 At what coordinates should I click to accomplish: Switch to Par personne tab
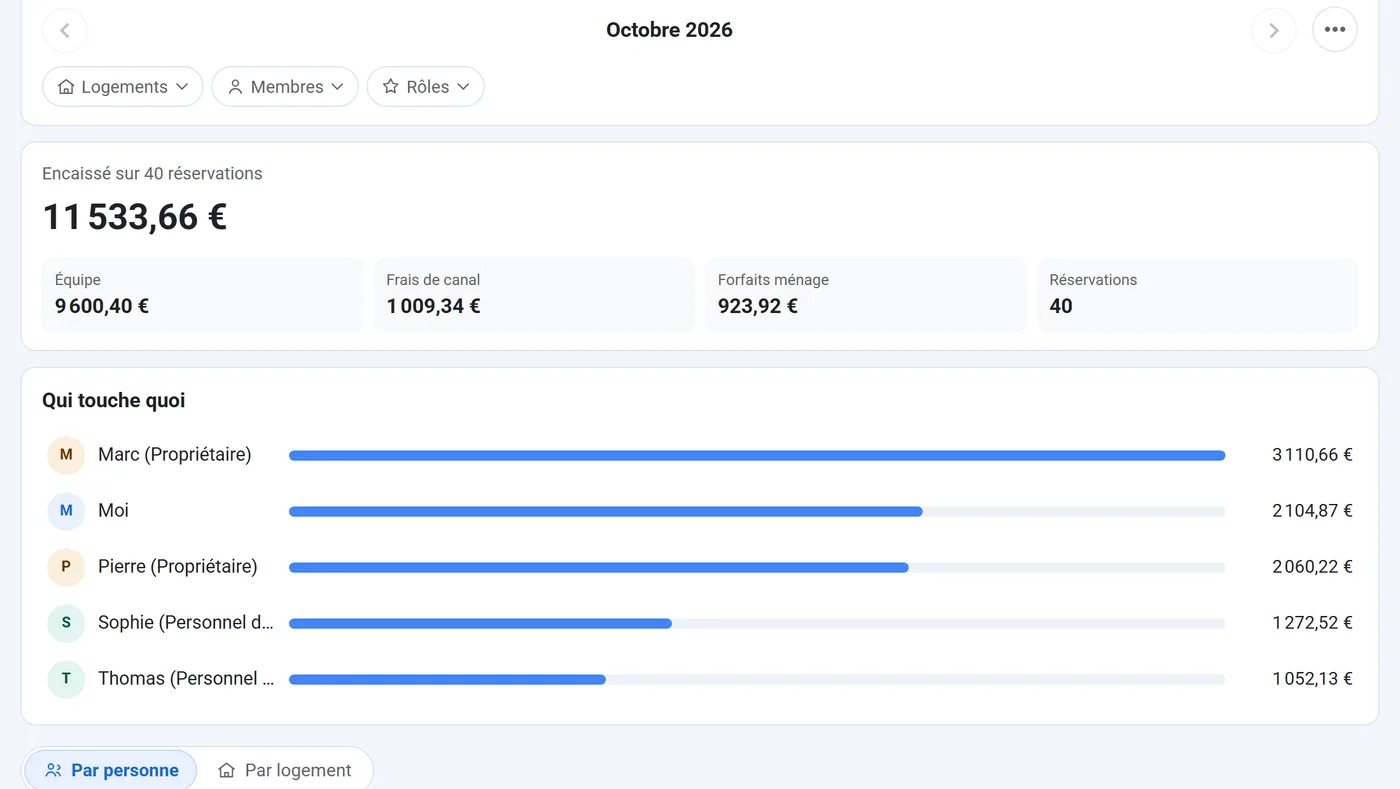[x=111, y=770]
